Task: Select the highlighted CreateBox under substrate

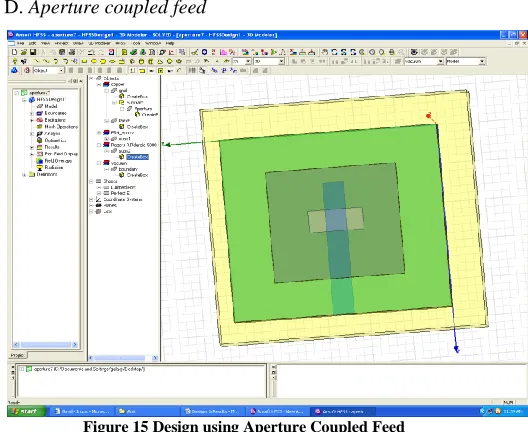Action: (137, 157)
